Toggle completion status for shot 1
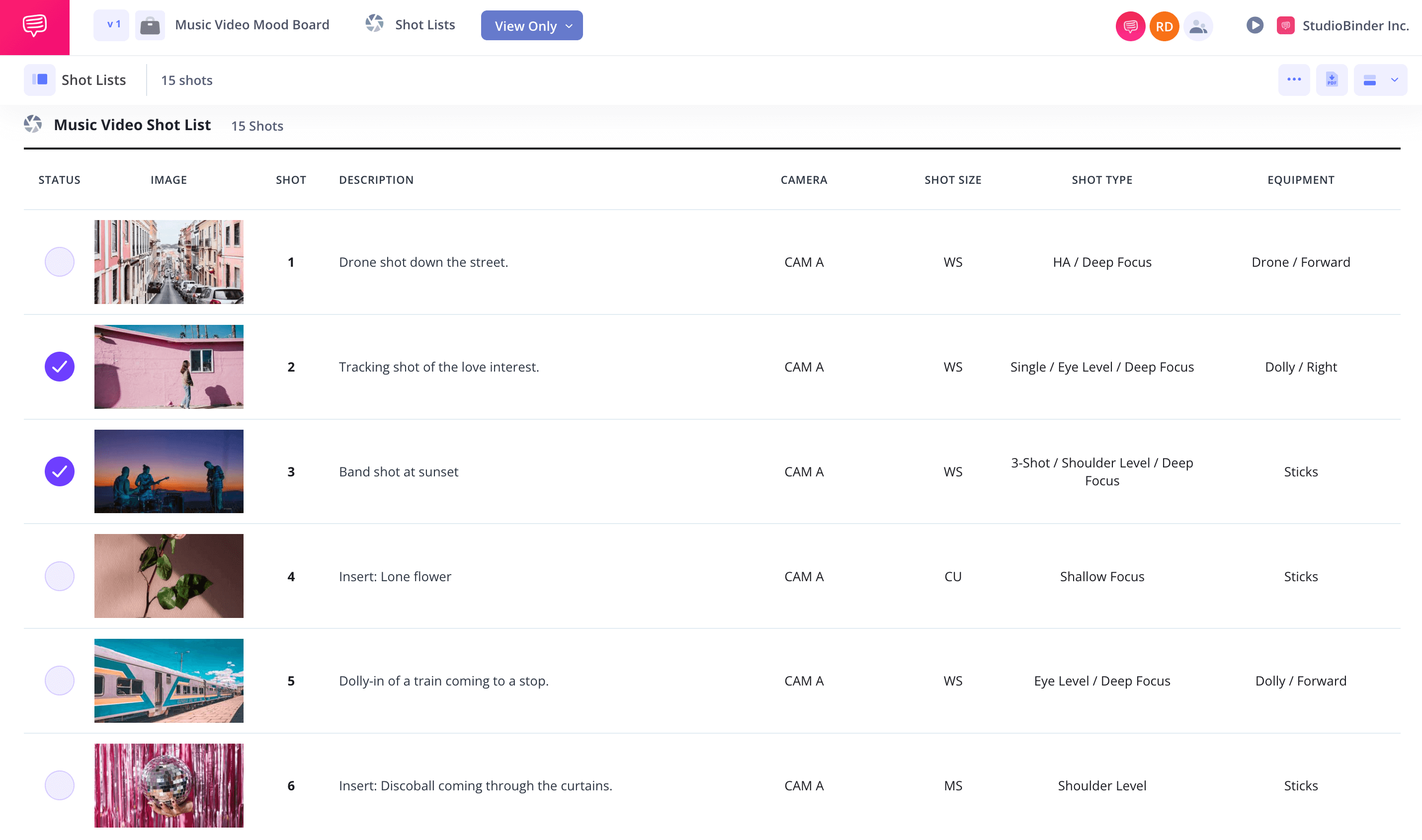This screenshot has height=840, width=1422. coord(59,262)
